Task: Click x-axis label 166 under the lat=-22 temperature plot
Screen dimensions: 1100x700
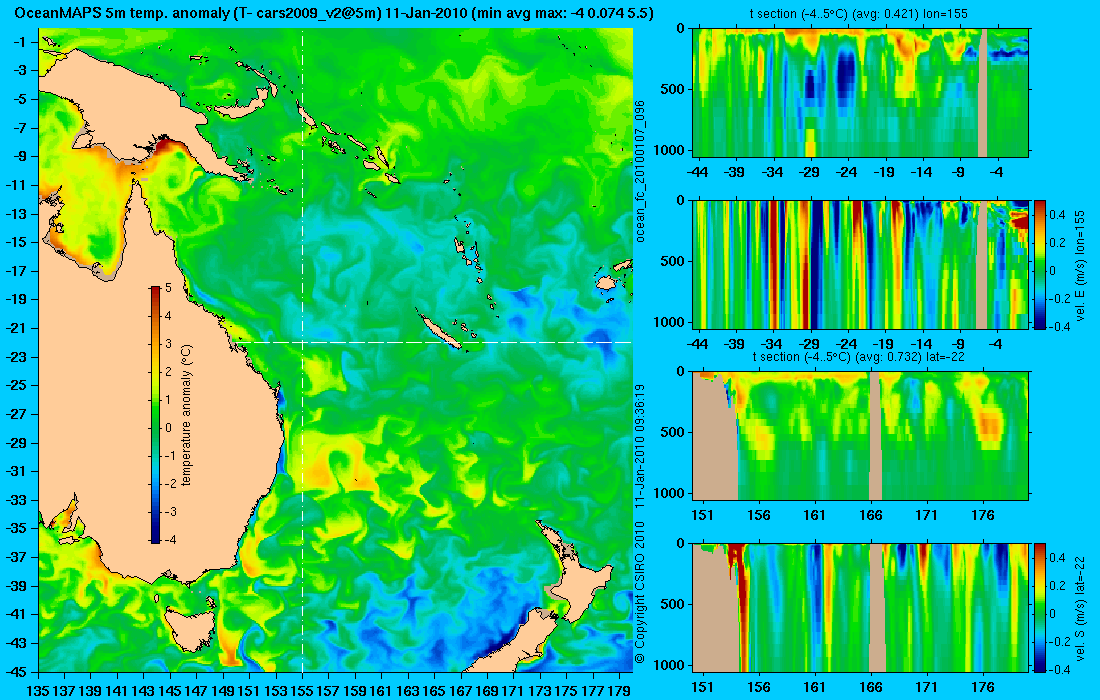Action: point(871,515)
